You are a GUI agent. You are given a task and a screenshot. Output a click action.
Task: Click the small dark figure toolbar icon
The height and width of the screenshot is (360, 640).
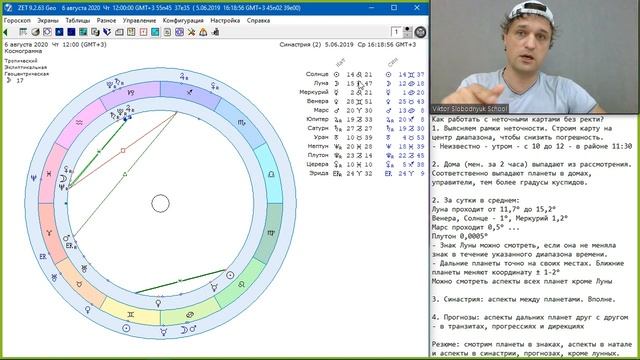[x=215, y=32]
